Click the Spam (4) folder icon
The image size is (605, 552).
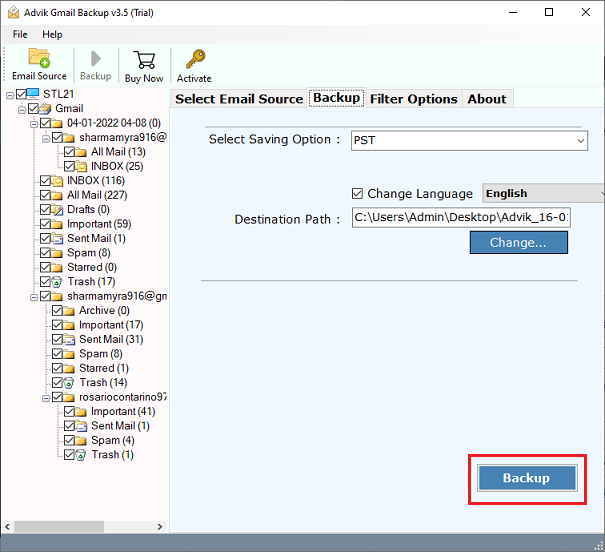81,440
